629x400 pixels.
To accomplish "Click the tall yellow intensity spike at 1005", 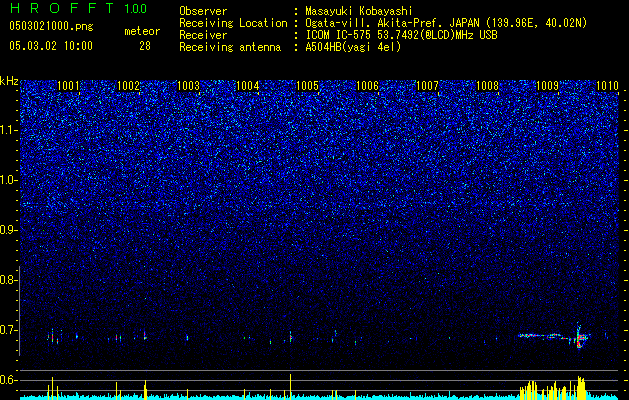I will point(290,385).
